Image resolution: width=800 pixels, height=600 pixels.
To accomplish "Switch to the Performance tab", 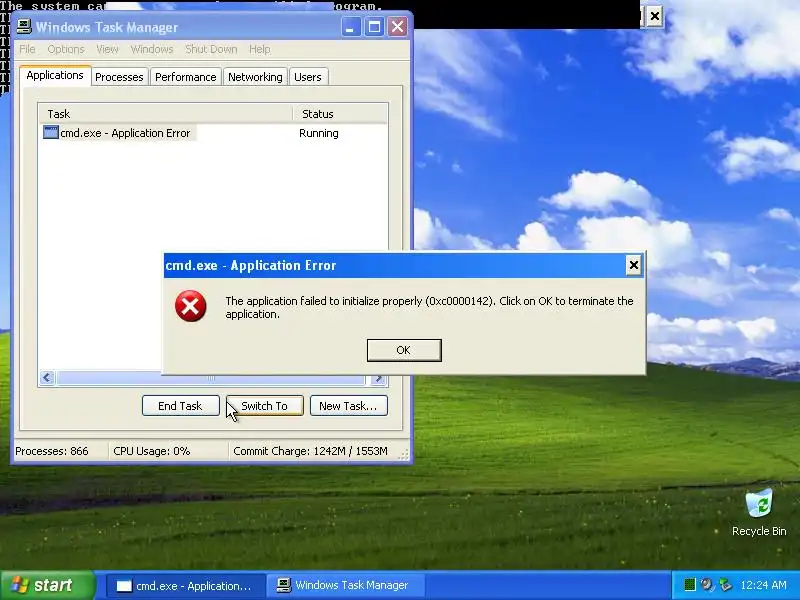I will [186, 77].
